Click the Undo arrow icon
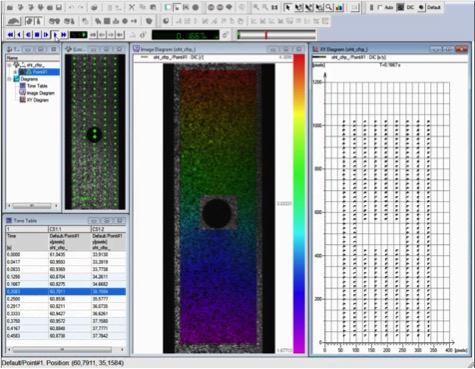 coord(71,7)
